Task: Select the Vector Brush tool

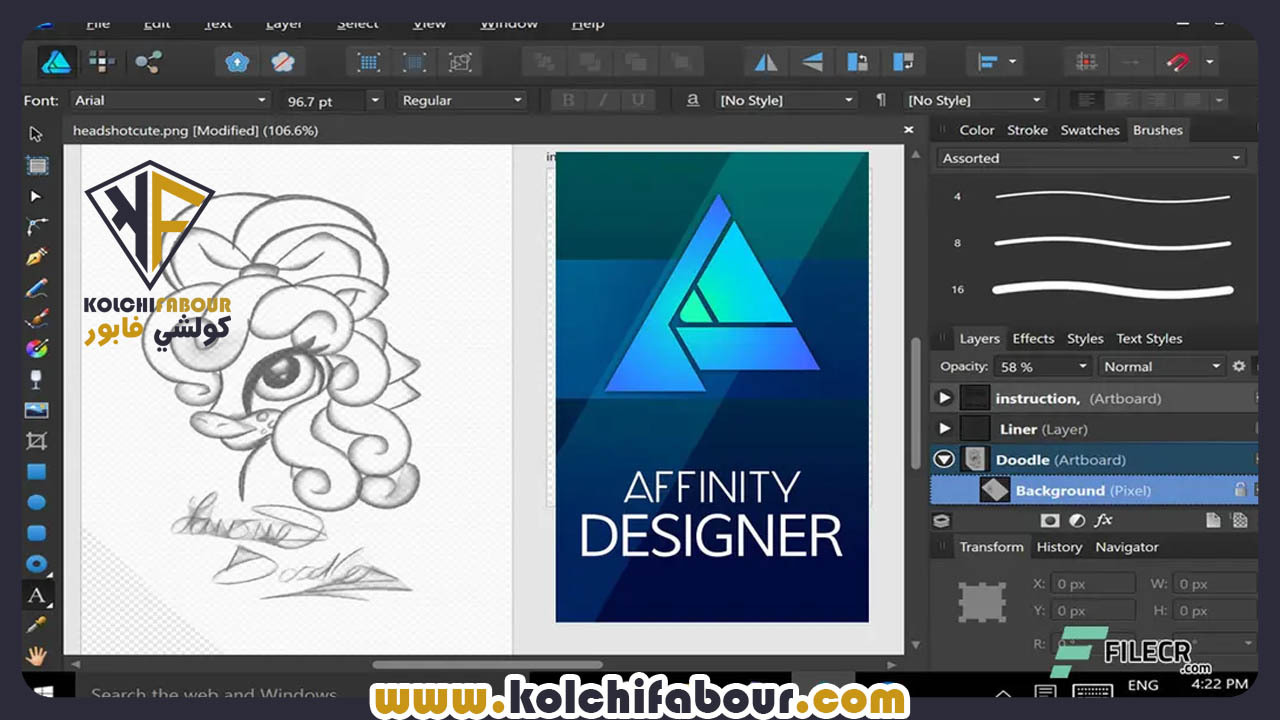Action: [37, 318]
